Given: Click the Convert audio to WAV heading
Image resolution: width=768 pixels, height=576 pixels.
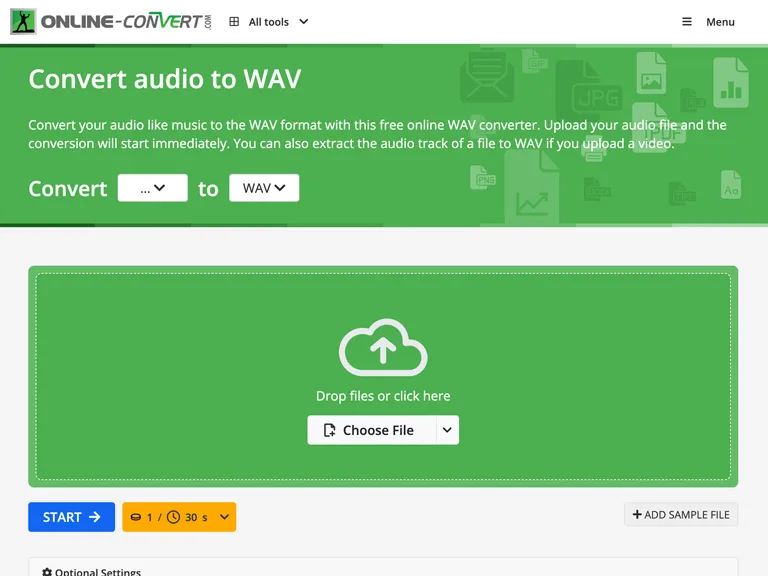Looking at the screenshot, I should coord(165,78).
